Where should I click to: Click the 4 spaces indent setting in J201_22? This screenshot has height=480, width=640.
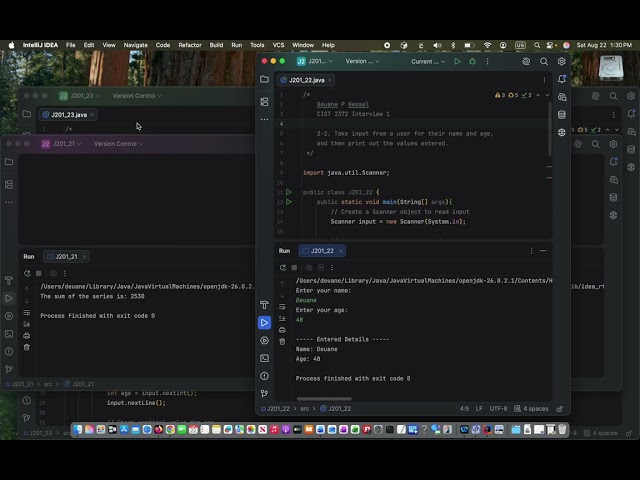pyautogui.click(x=531, y=409)
